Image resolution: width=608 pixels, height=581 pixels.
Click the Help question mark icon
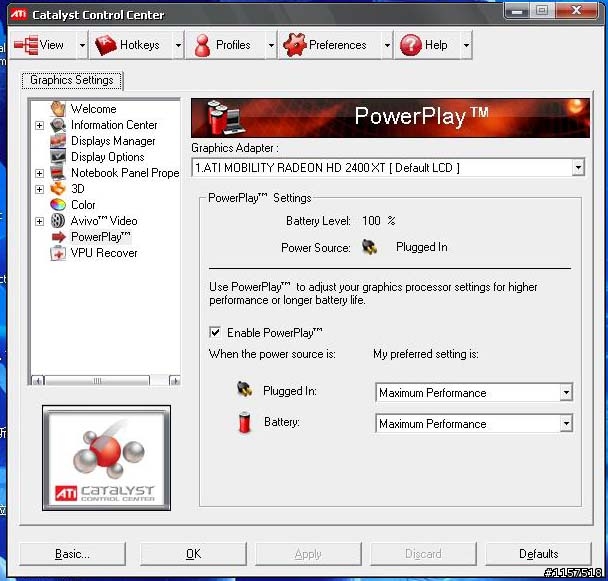[x=410, y=45]
